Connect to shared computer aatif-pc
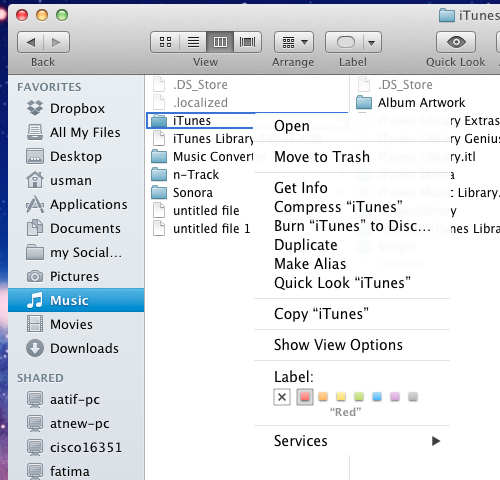Screen dimensions: 500x480 (76, 399)
